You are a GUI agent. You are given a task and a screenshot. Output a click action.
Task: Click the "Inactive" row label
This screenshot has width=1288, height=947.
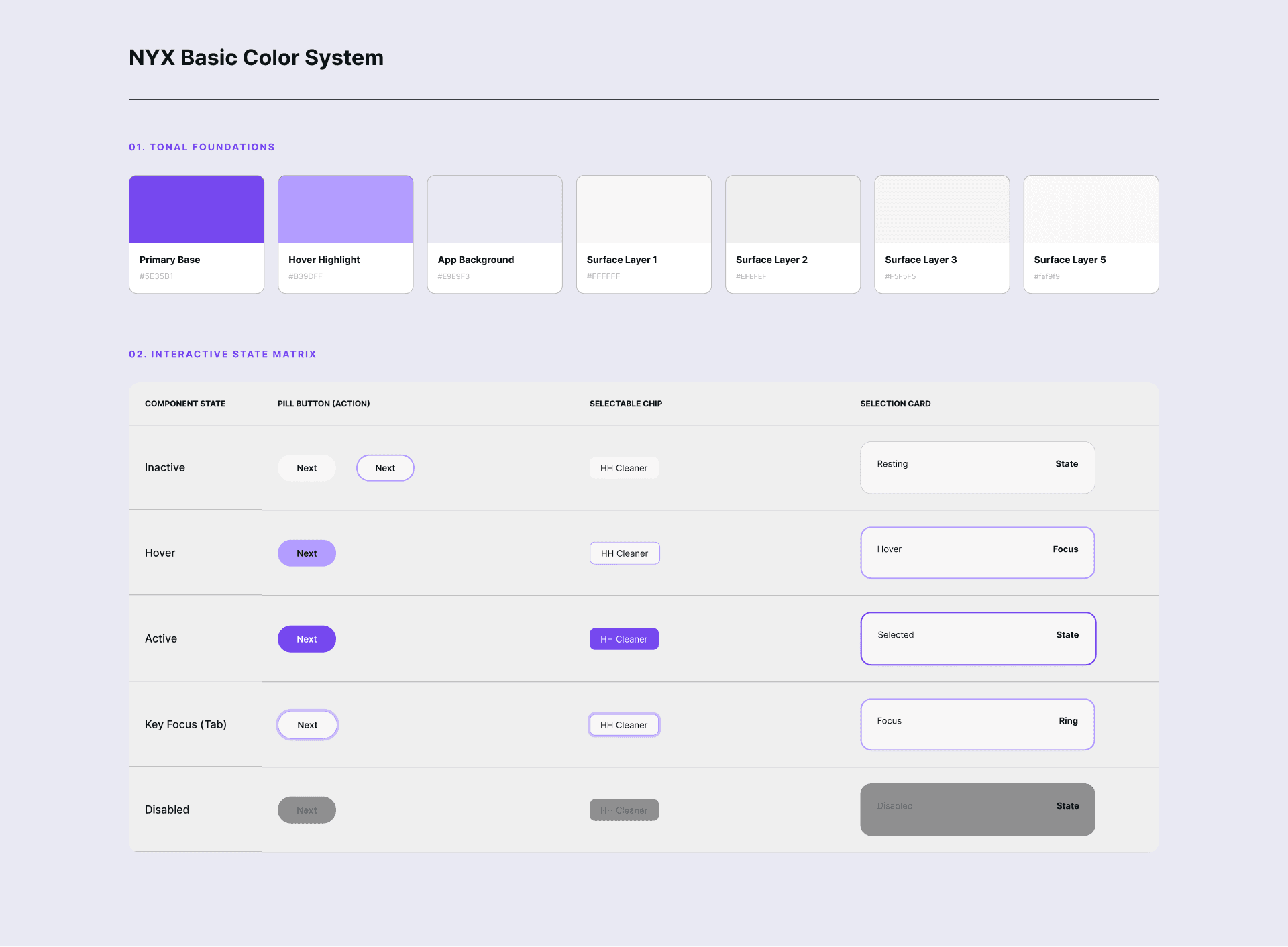(x=165, y=467)
